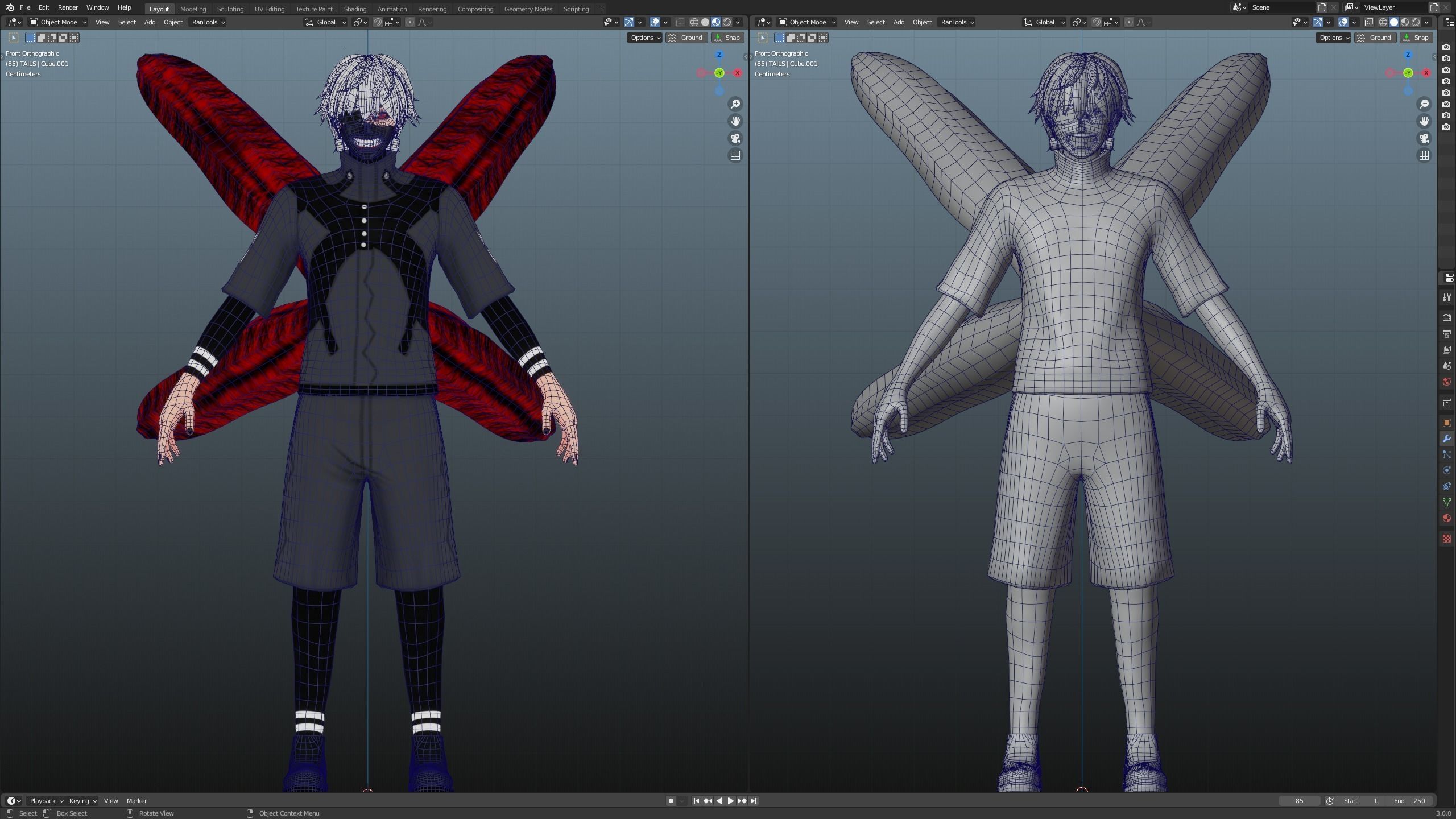
Task: Open the Material properties tab icon
Action: 1446,518
